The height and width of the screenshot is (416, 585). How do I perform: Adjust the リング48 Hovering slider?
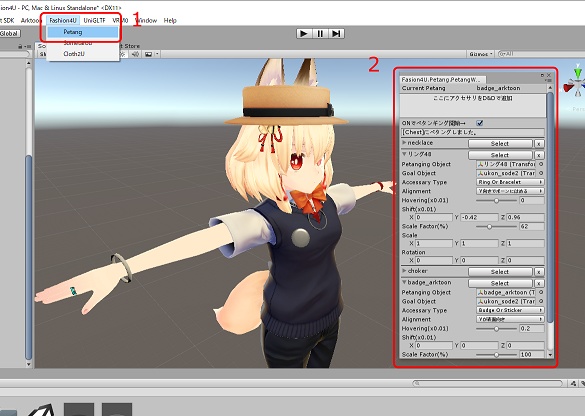496,200
